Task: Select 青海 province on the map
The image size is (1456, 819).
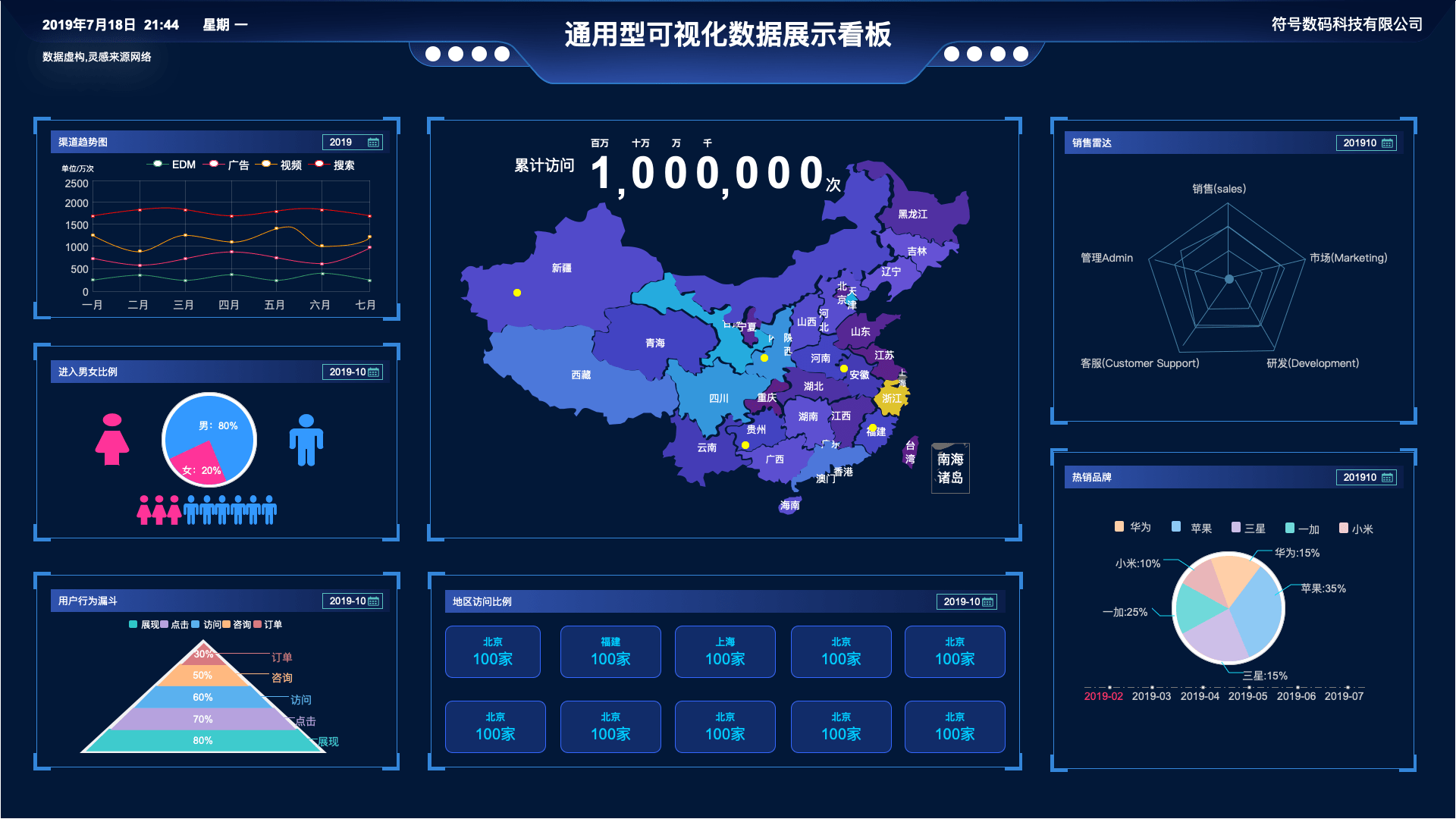Action: point(655,343)
